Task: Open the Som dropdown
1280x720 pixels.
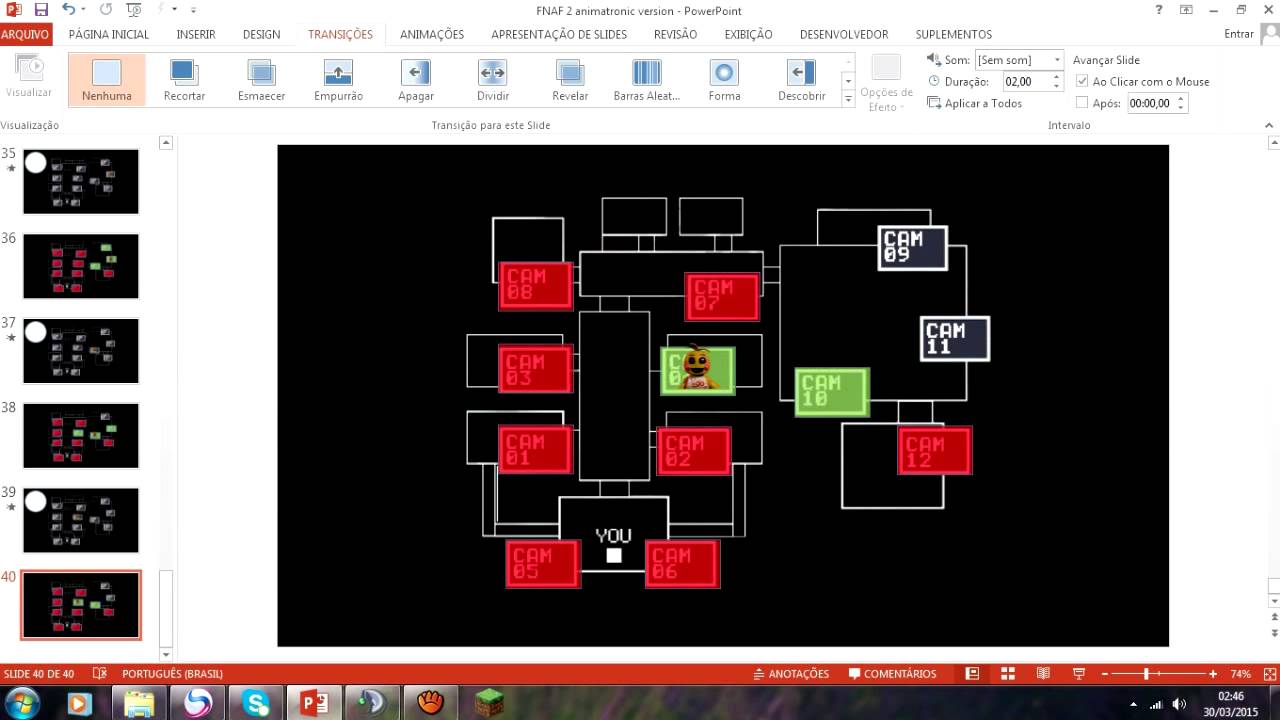Action: pos(1057,60)
